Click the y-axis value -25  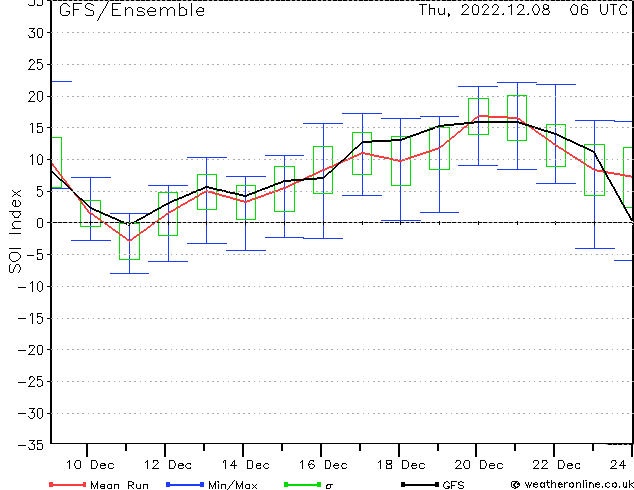pos(31,381)
